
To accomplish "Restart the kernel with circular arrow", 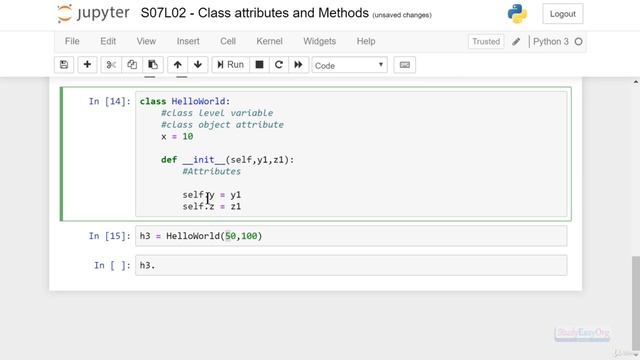I will 279,65.
